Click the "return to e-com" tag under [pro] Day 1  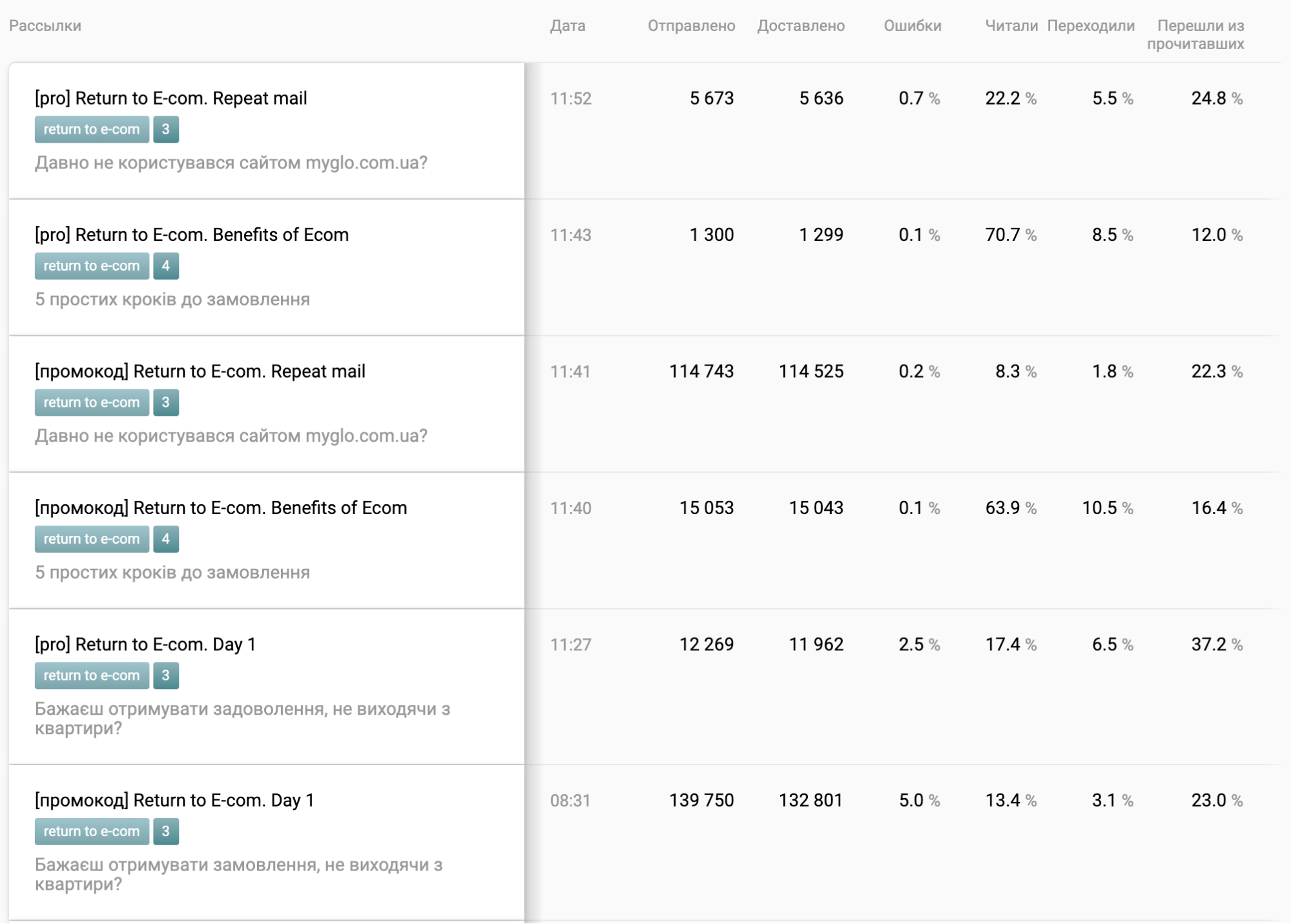(x=92, y=675)
